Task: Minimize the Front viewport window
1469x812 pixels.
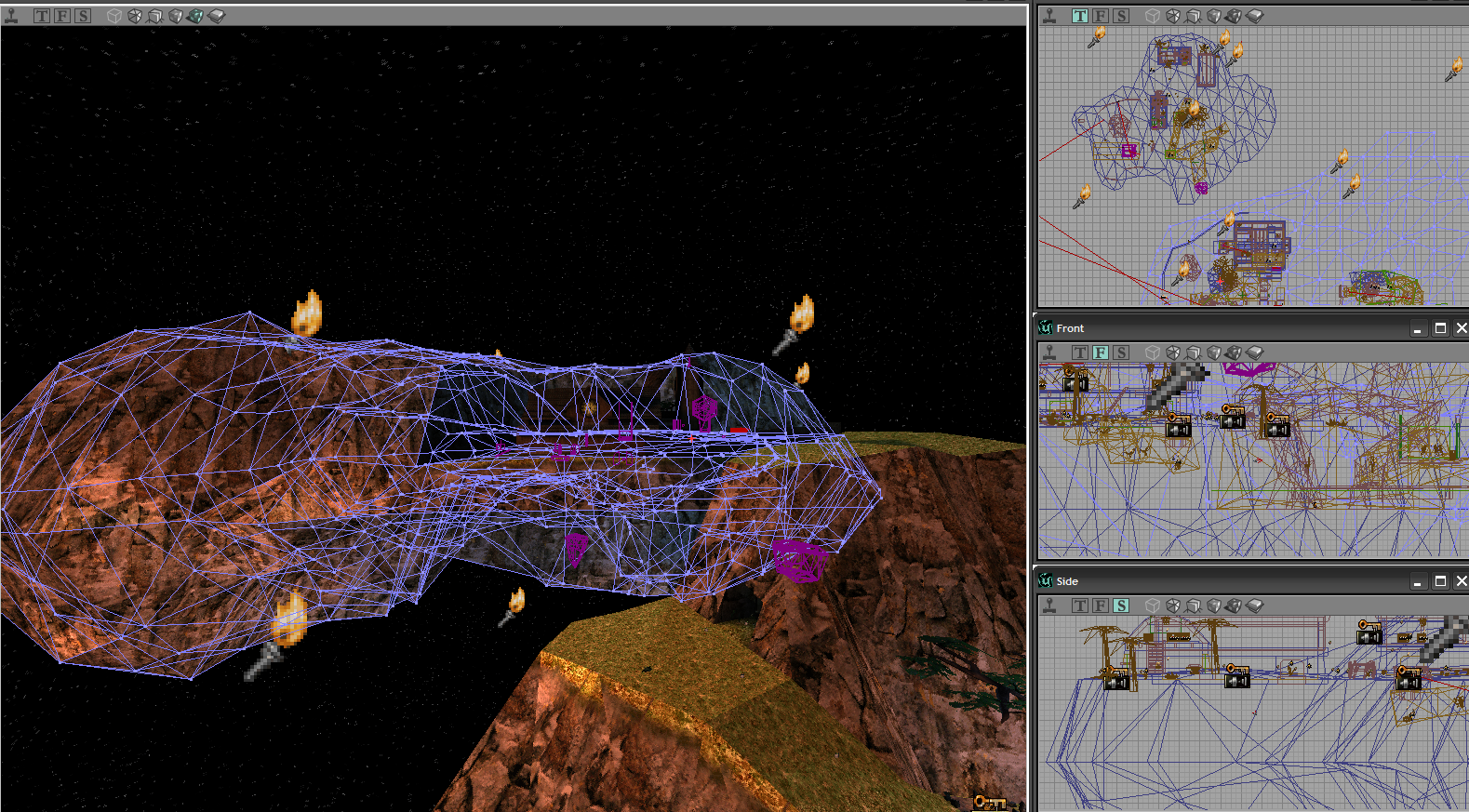Action: (x=1418, y=328)
